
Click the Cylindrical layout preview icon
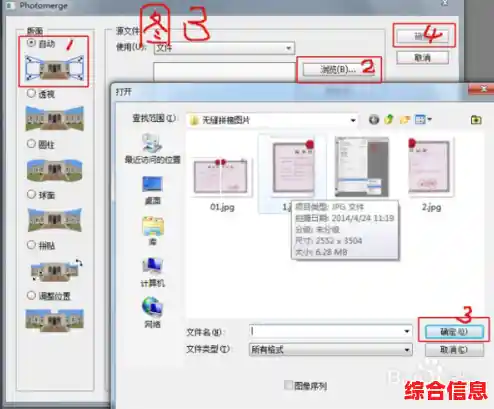tap(55, 170)
